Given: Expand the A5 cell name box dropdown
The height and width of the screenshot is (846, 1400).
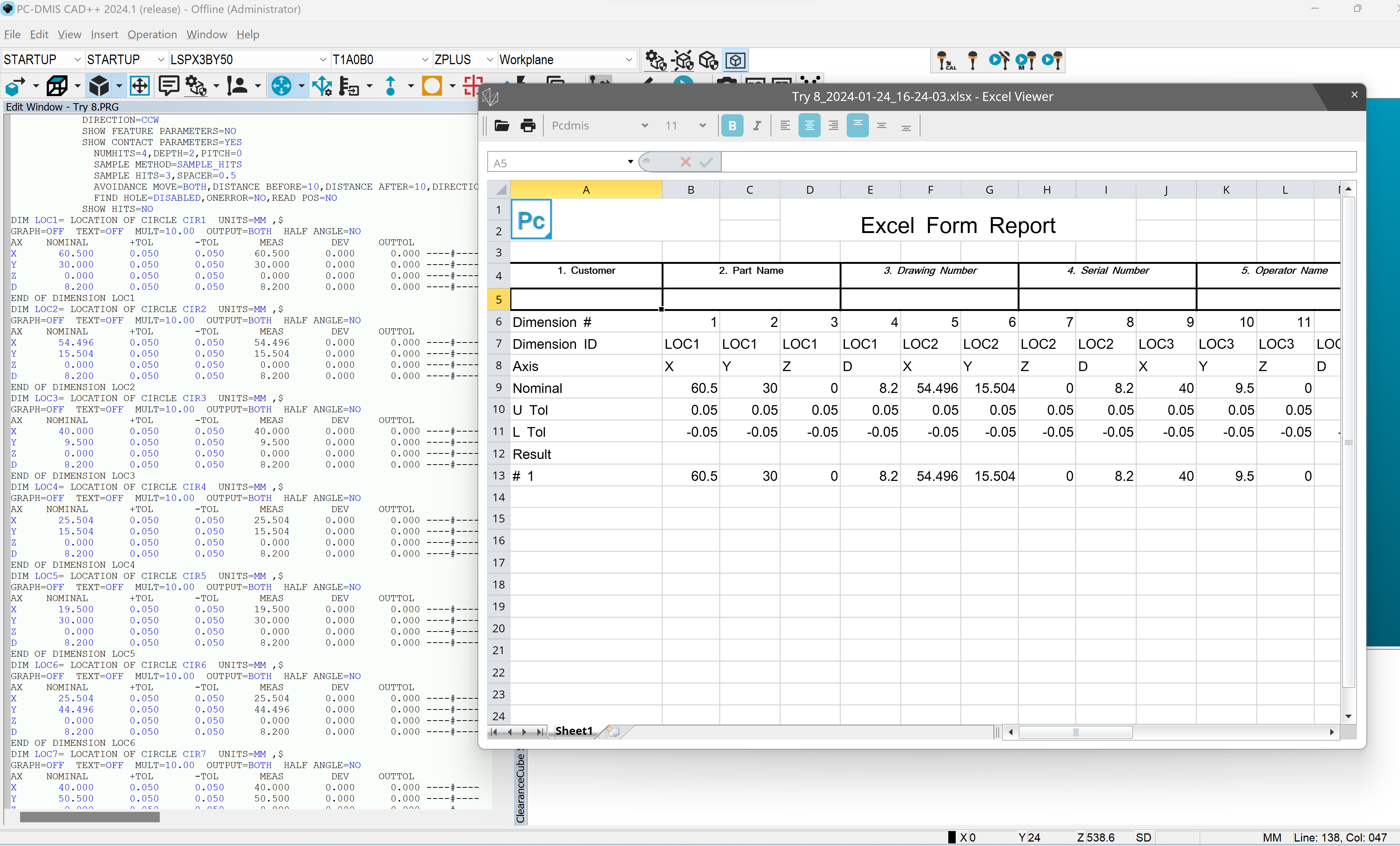Looking at the screenshot, I should [x=630, y=162].
